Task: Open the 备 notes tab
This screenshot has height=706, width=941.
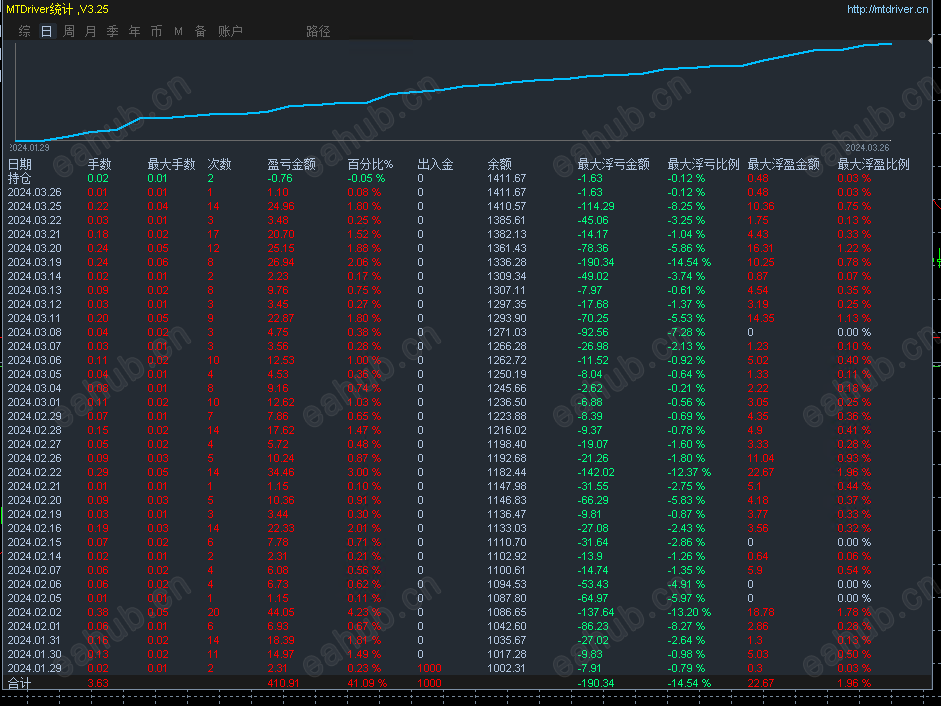Action: pyautogui.click(x=200, y=31)
